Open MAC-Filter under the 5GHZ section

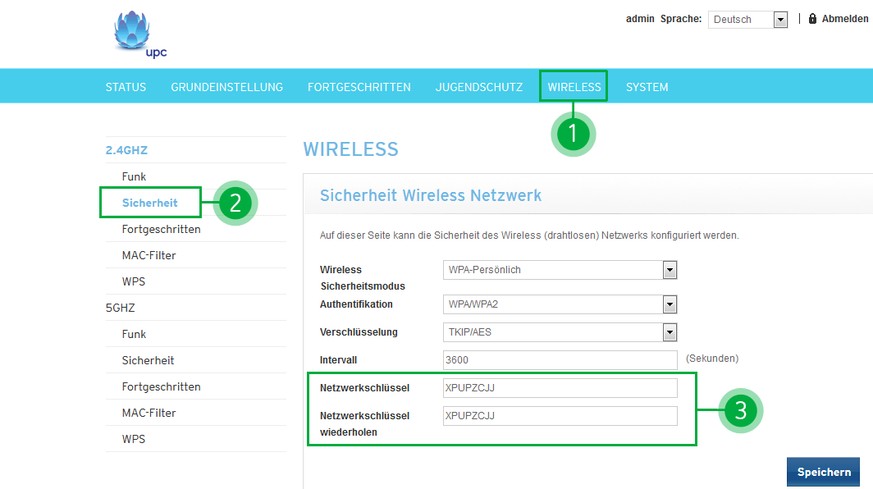pos(149,413)
